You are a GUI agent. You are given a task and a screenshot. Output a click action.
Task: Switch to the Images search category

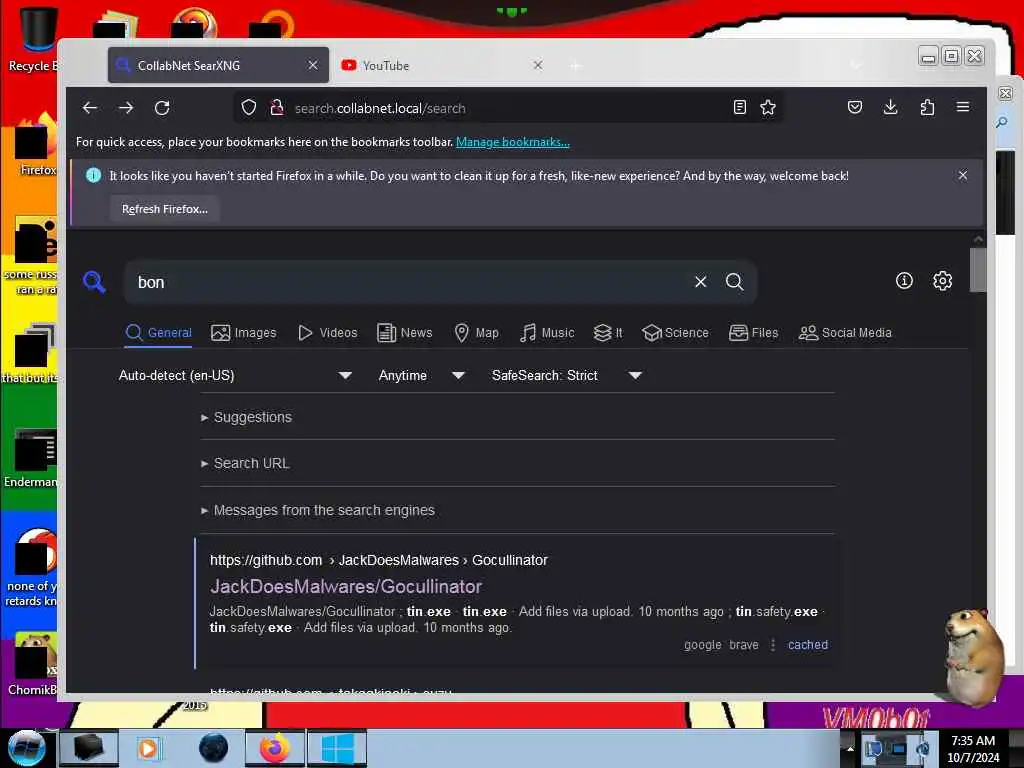(x=244, y=333)
